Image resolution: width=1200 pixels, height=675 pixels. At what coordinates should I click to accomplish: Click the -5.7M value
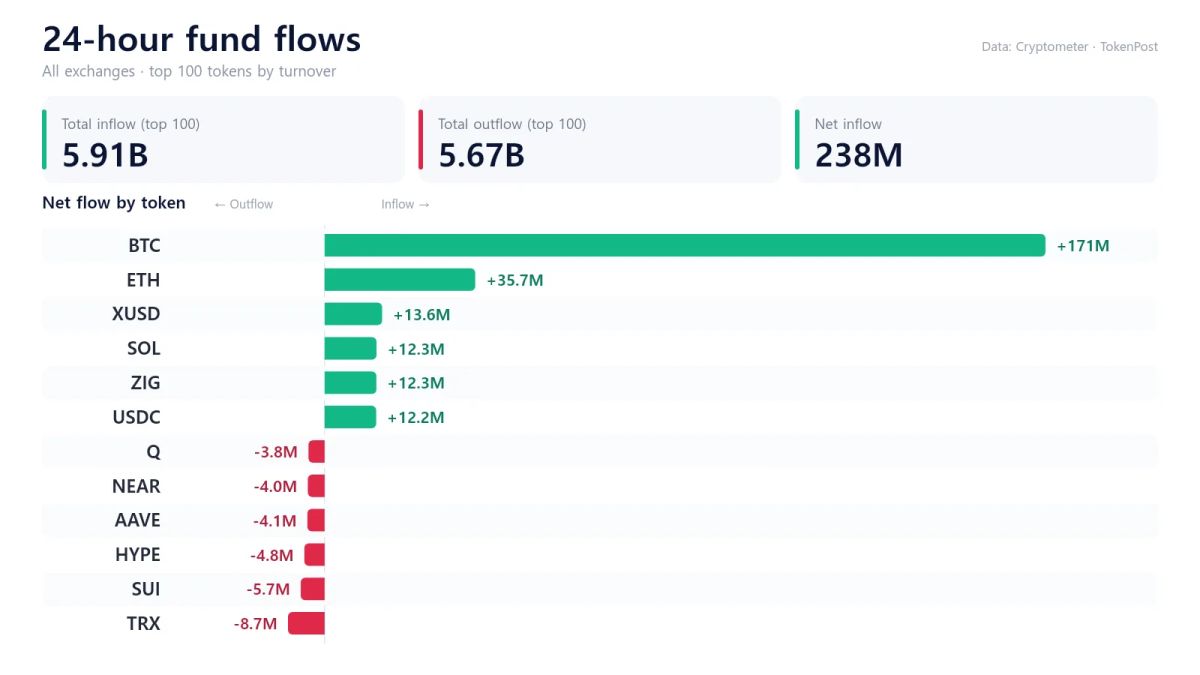tap(268, 590)
